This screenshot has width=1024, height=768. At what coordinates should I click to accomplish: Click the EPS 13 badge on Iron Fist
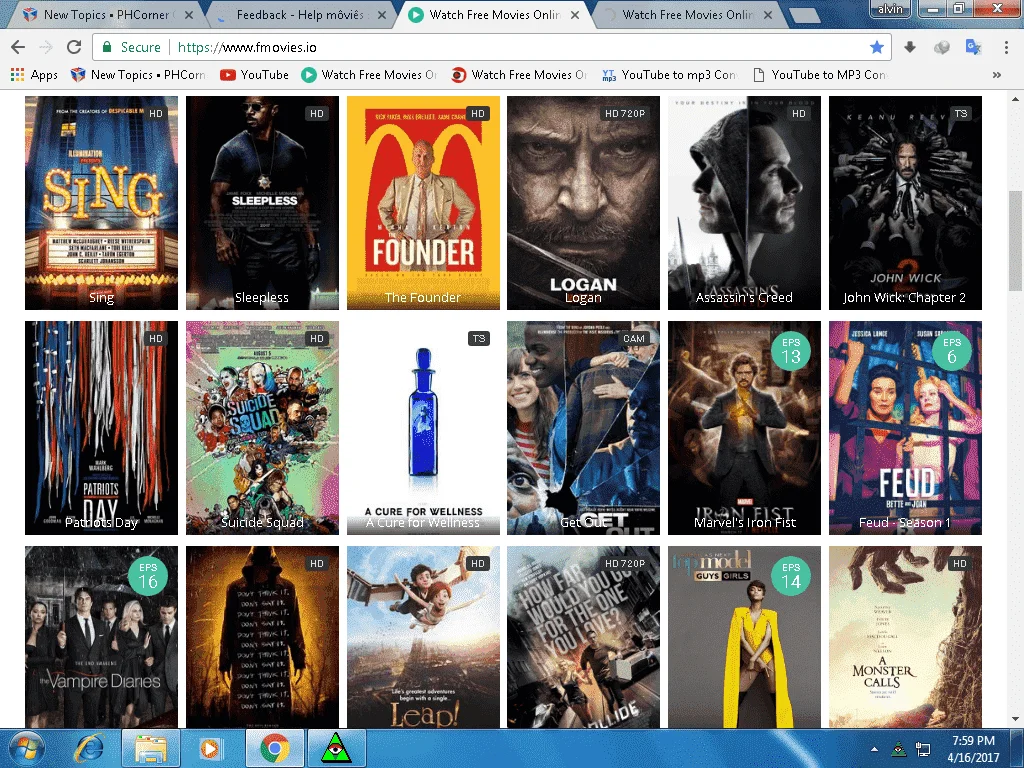click(x=791, y=351)
